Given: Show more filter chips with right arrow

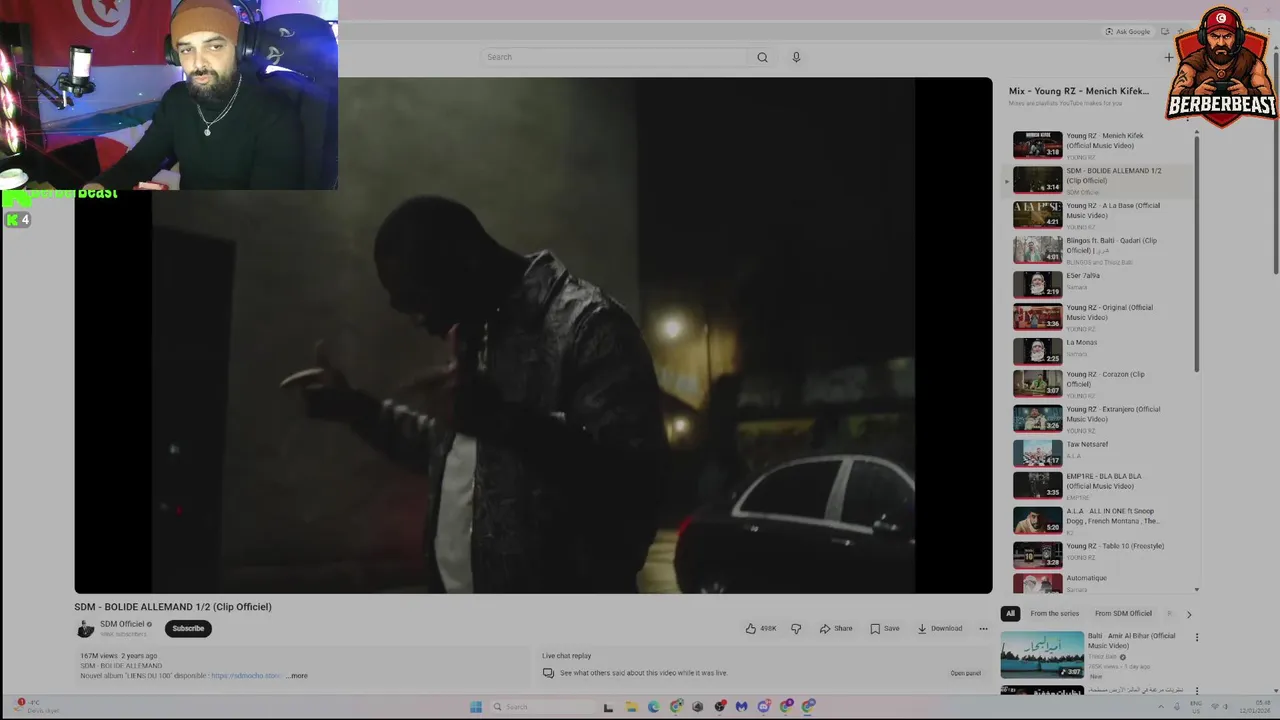Looking at the screenshot, I should [x=1189, y=614].
